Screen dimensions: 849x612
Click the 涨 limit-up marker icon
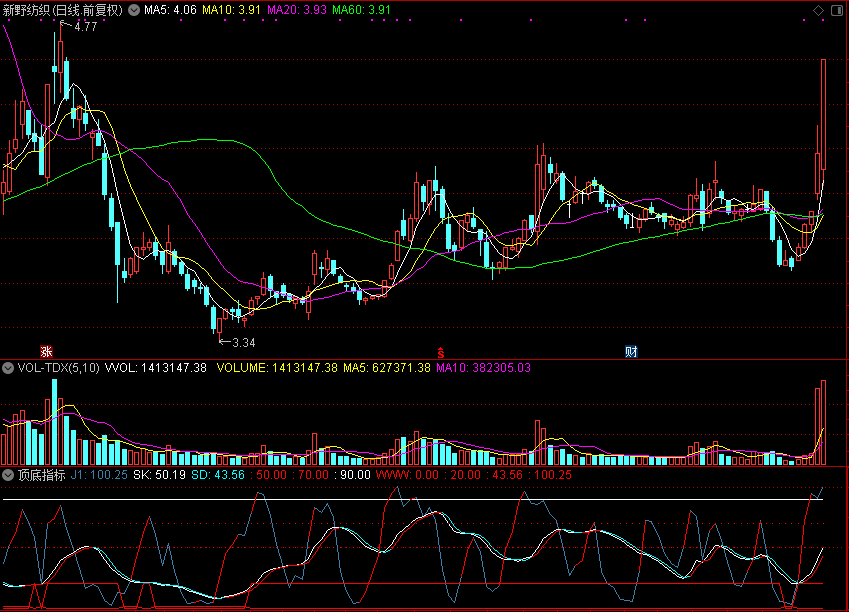point(45,351)
